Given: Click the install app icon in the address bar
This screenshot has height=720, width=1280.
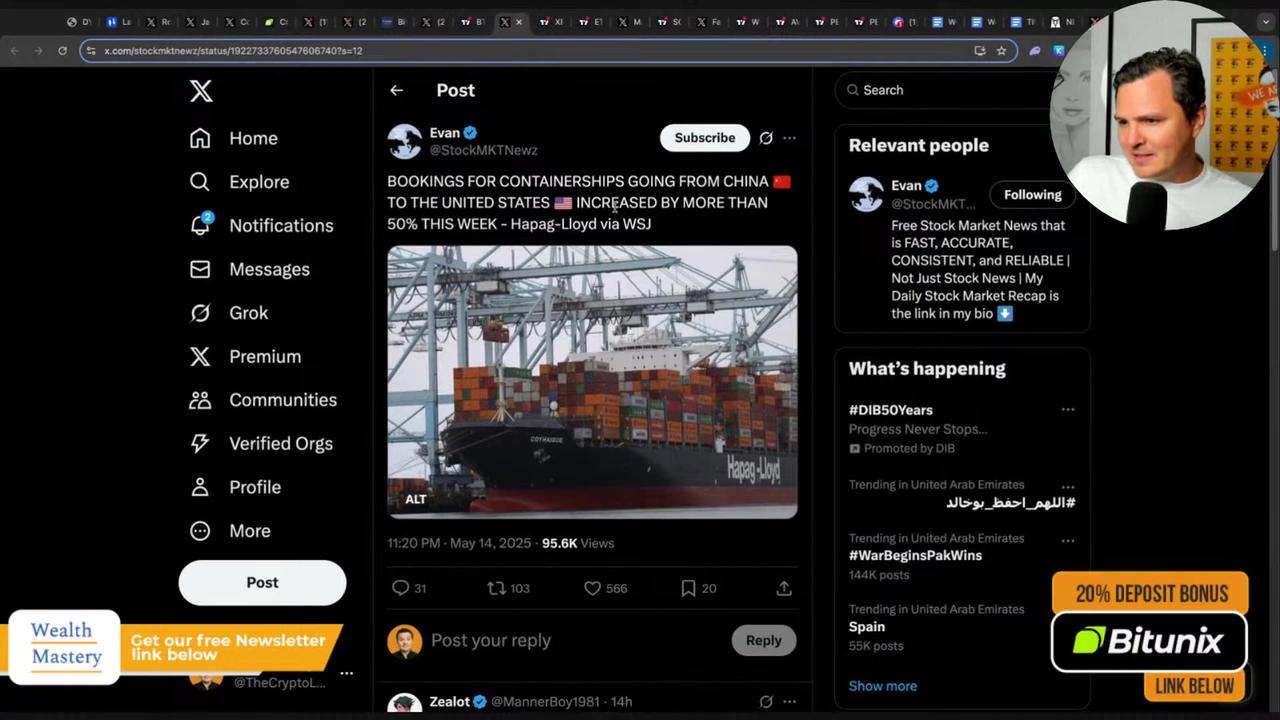Looking at the screenshot, I should coord(980,50).
